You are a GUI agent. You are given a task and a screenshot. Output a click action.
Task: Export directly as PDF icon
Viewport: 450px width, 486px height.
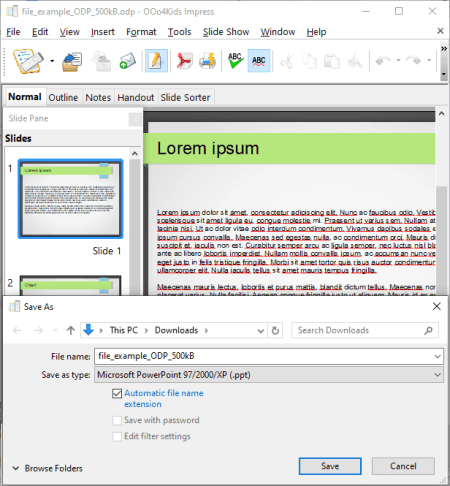[x=184, y=61]
